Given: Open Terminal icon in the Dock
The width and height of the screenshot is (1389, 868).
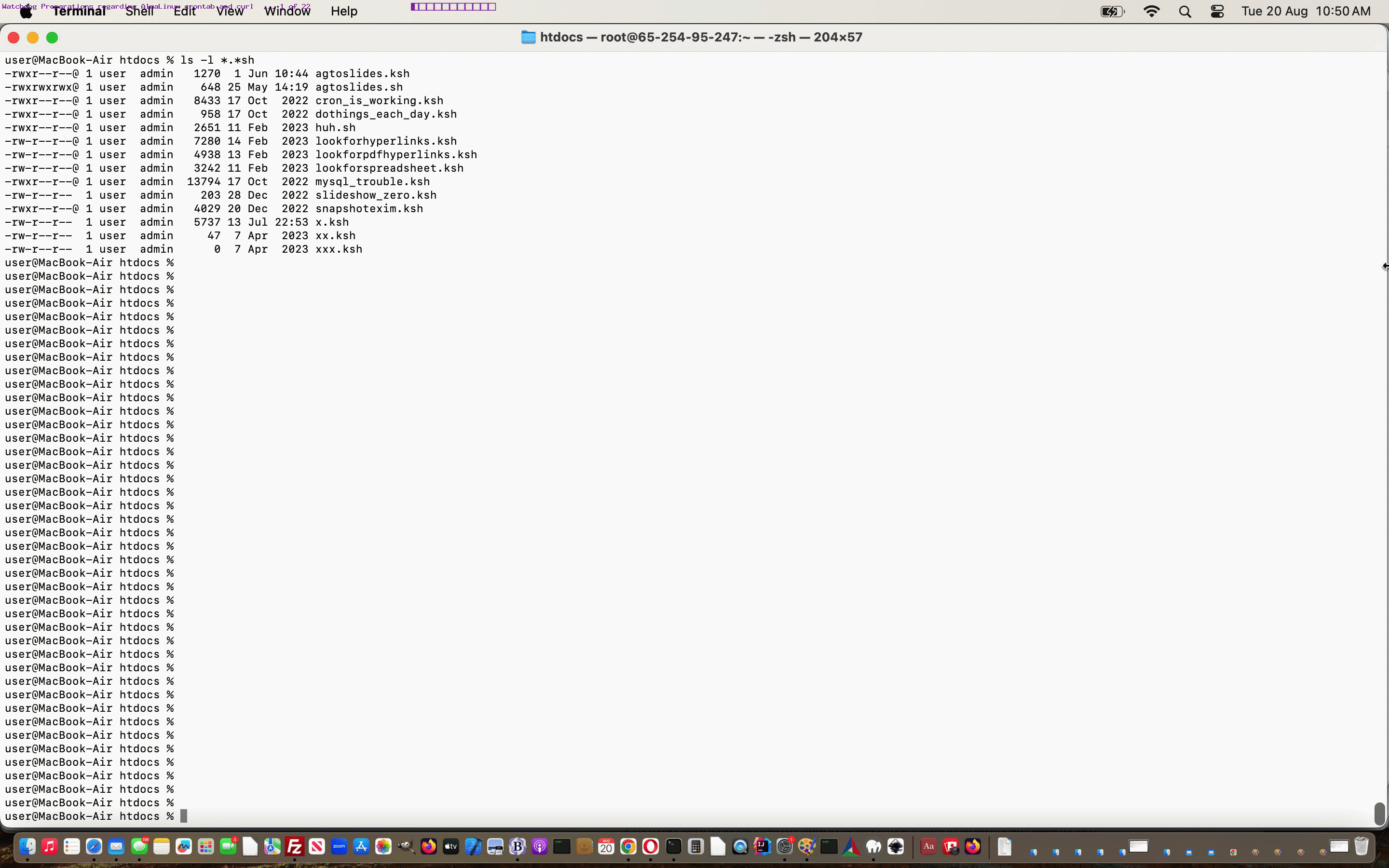Looking at the screenshot, I should pos(673,846).
